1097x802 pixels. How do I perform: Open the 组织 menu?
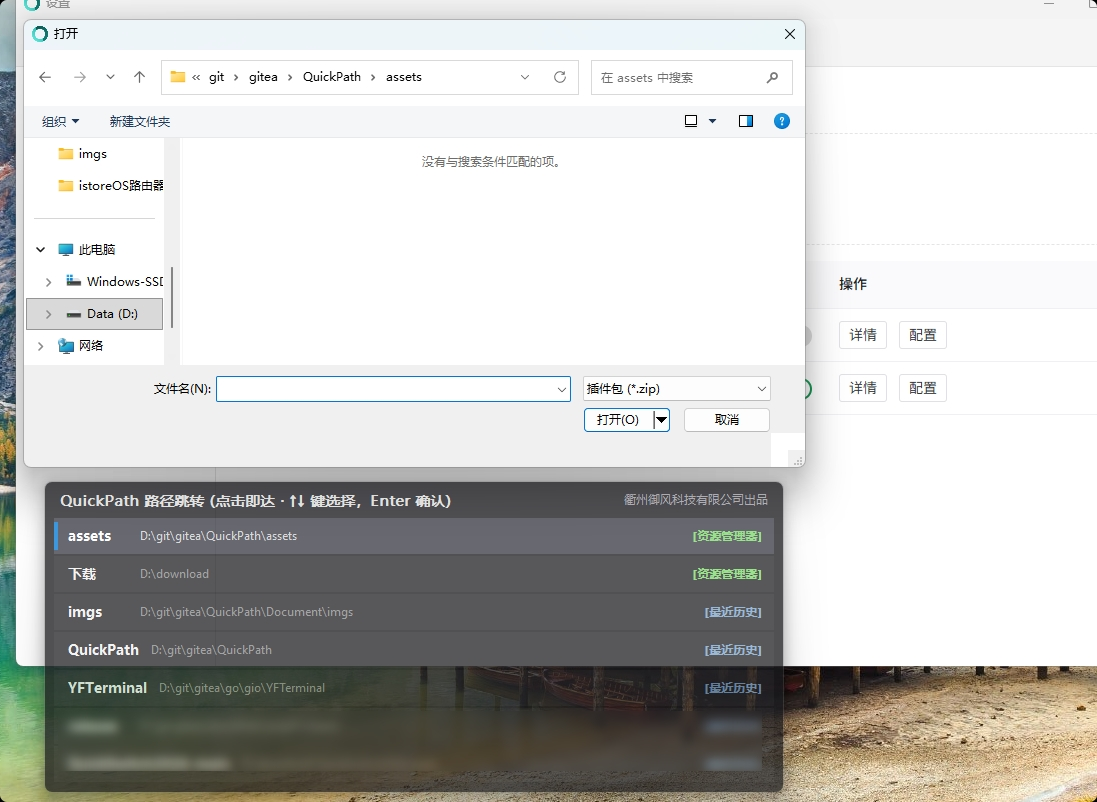tap(60, 122)
